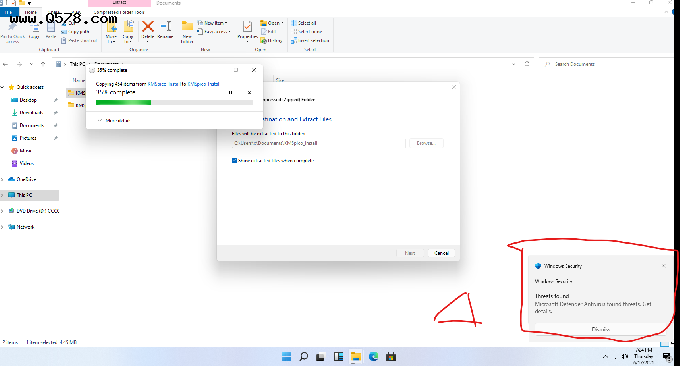Image resolution: width=680 pixels, height=366 pixels.
Task: Click Paste shortcut in Clipboard group
Action: [79, 41]
